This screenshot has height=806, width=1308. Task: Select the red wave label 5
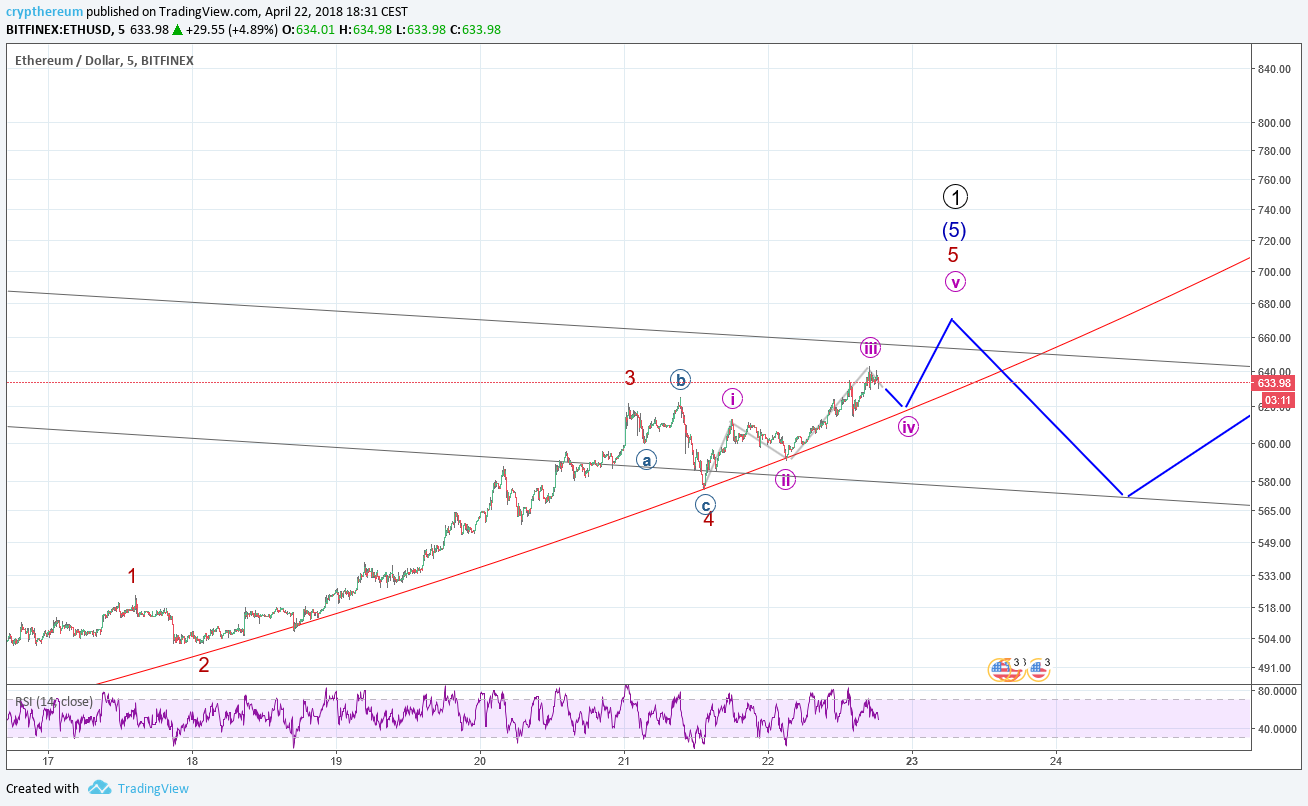coord(953,255)
